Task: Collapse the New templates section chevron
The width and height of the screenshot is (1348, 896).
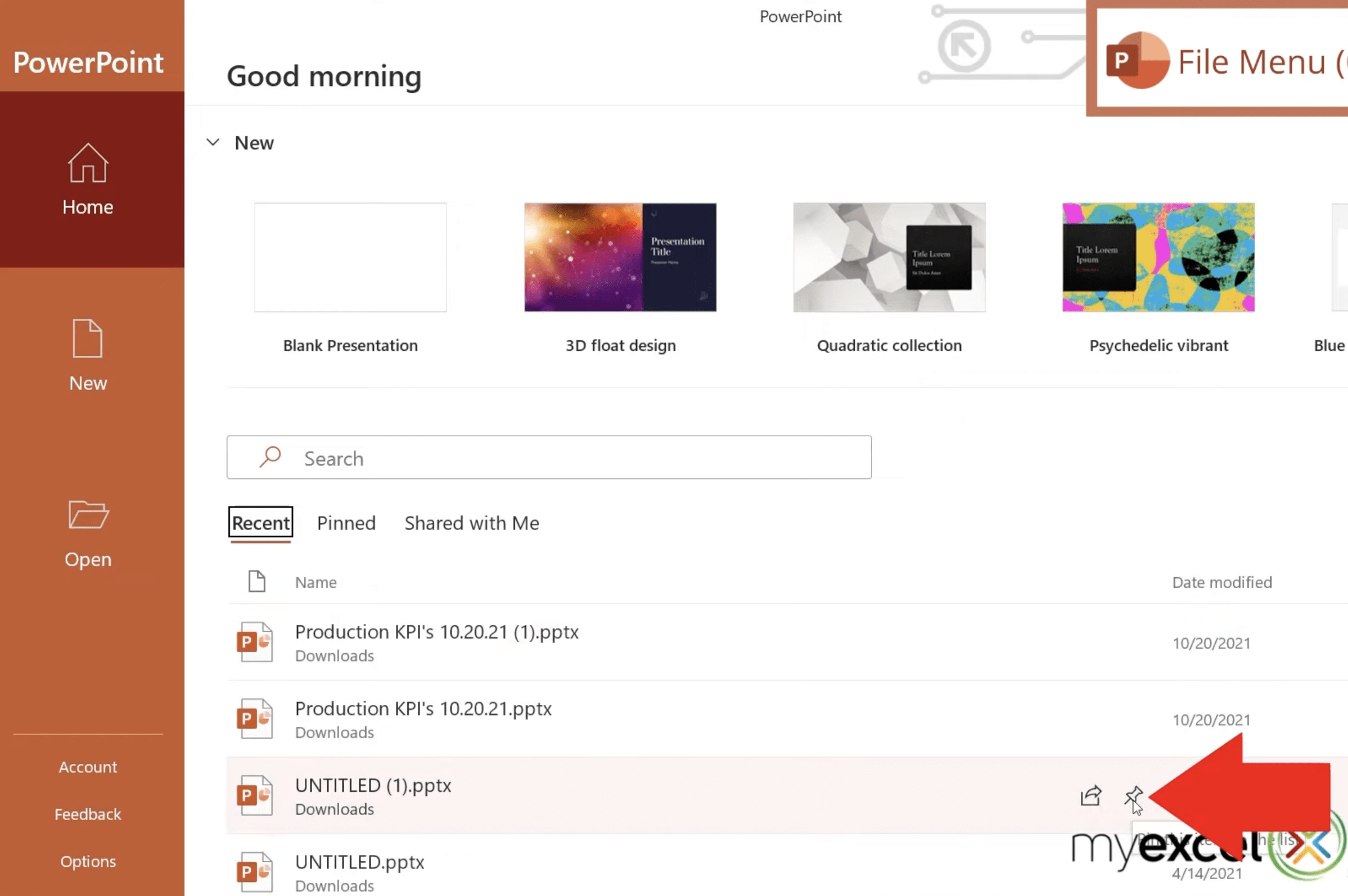Action: 213,142
